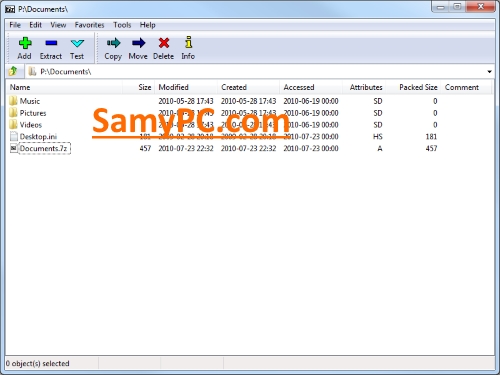Click the blue Extract minus icon
500x375 pixels.
click(x=51, y=43)
